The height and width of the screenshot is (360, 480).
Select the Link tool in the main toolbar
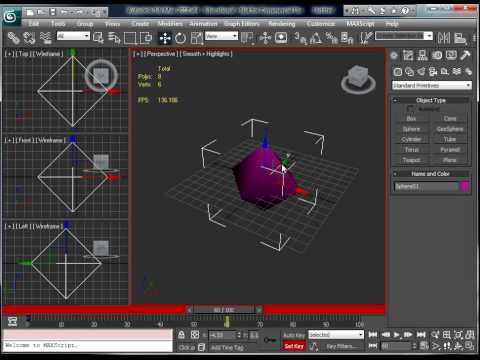pyautogui.click(x=14, y=38)
